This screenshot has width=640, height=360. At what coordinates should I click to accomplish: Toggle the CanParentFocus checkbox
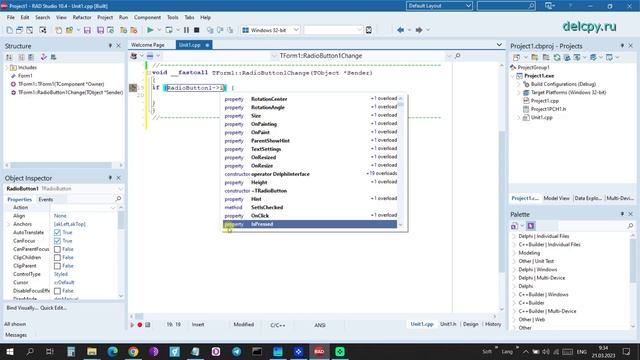(x=57, y=249)
